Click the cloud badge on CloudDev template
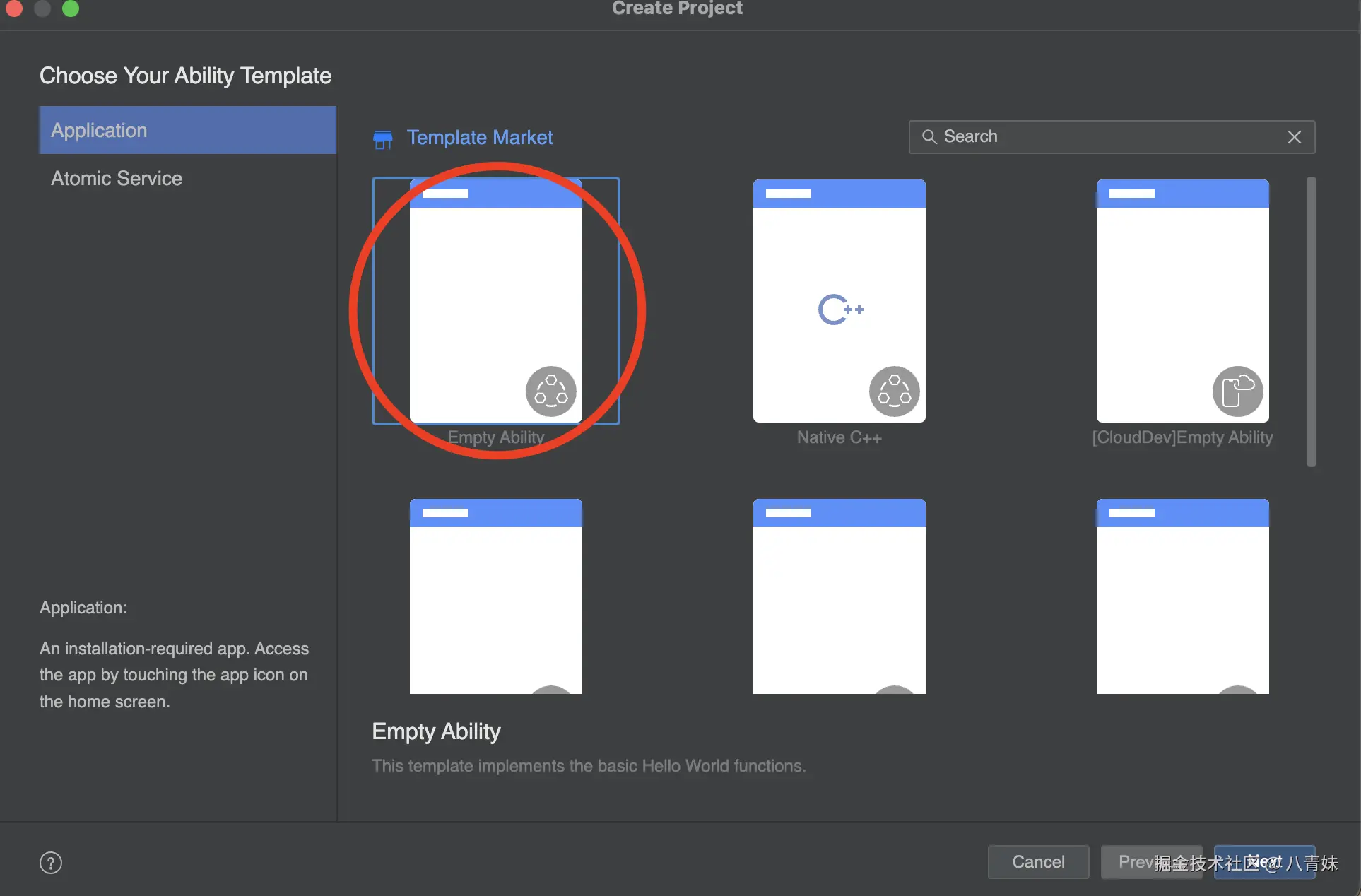The height and width of the screenshot is (896, 1361). 1237,391
